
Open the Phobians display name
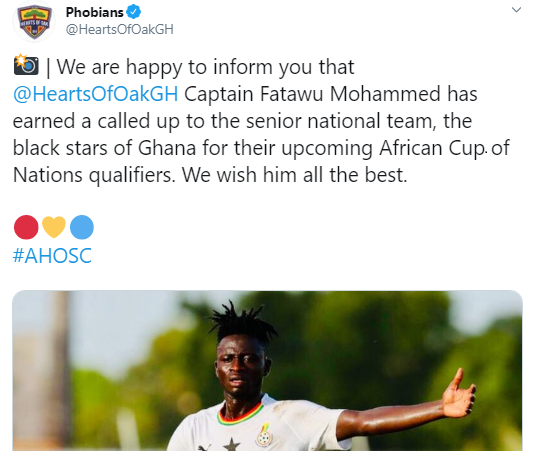point(95,12)
